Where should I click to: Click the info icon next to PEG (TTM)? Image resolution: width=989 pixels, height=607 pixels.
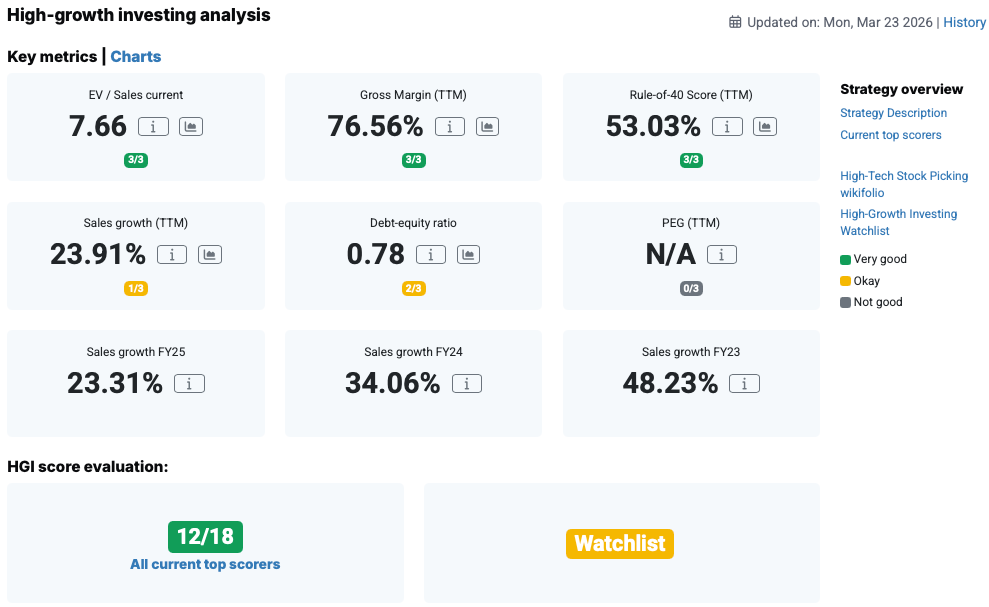tap(722, 255)
